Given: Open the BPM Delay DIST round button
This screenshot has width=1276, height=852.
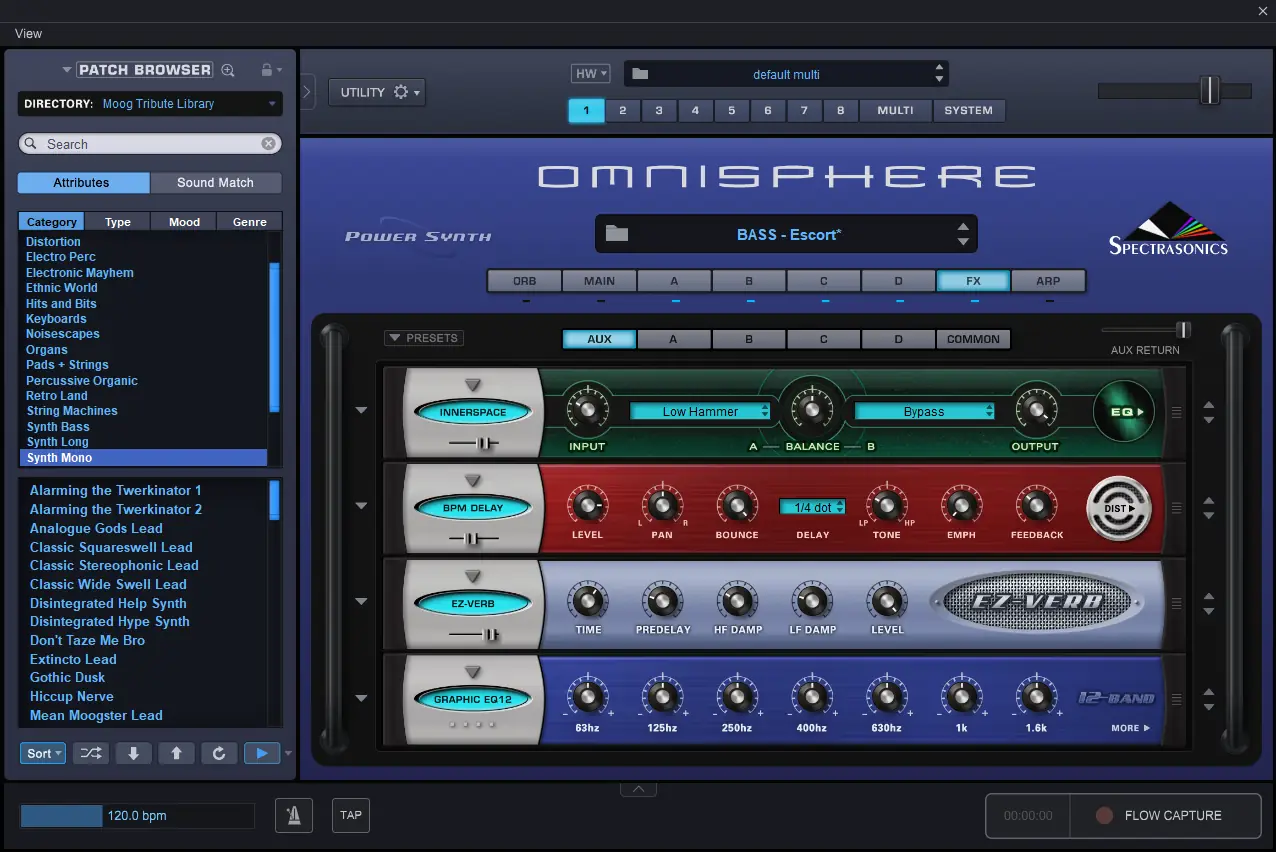Looking at the screenshot, I should point(1119,508).
